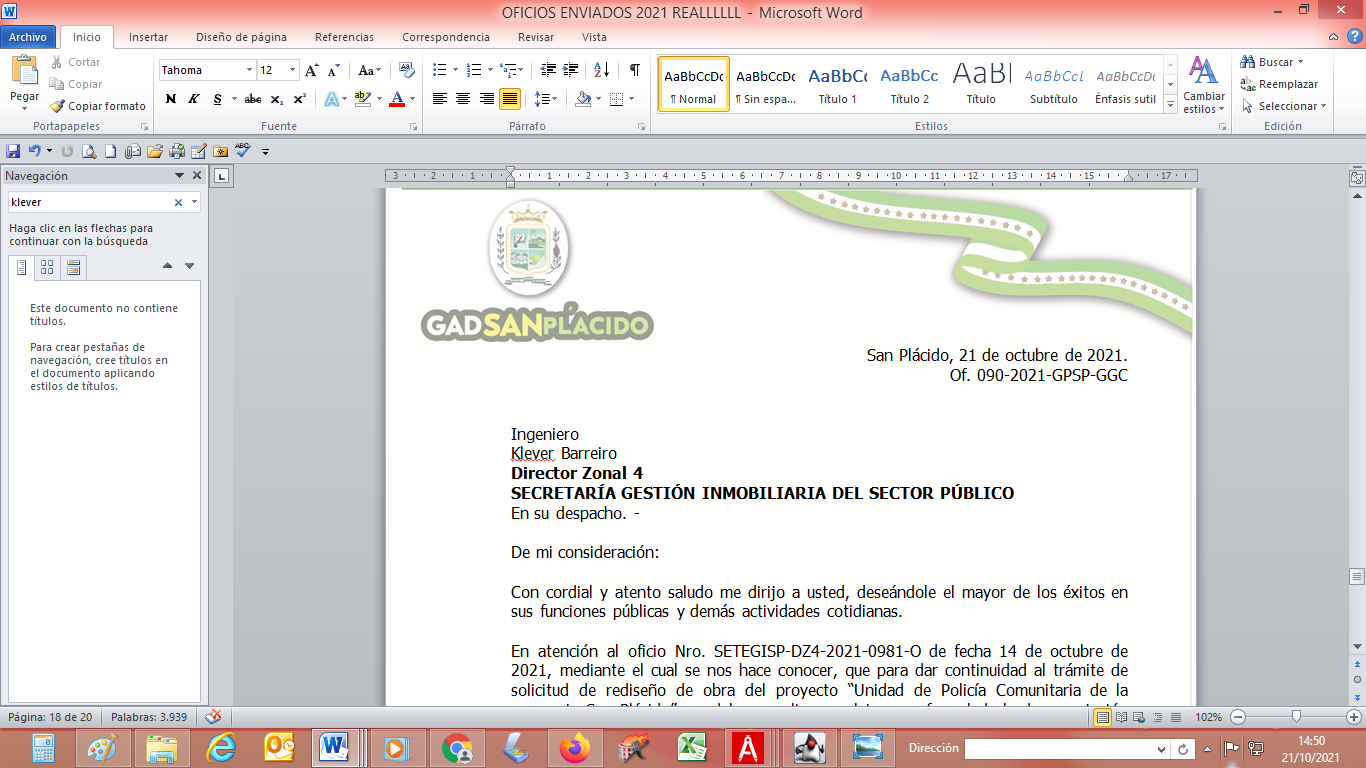This screenshot has height=768, width=1366.
Task: Click the Show paragraph marks (¶) icon
Action: (x=634, y=70)
